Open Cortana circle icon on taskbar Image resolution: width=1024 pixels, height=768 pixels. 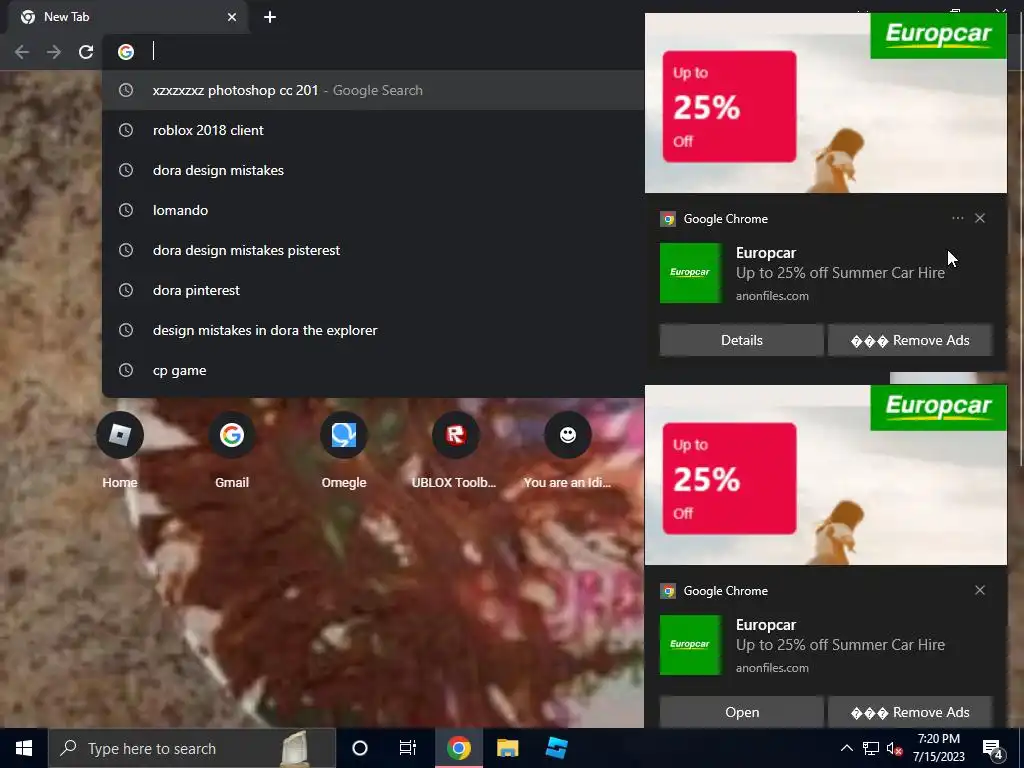[x=360, y=748]
